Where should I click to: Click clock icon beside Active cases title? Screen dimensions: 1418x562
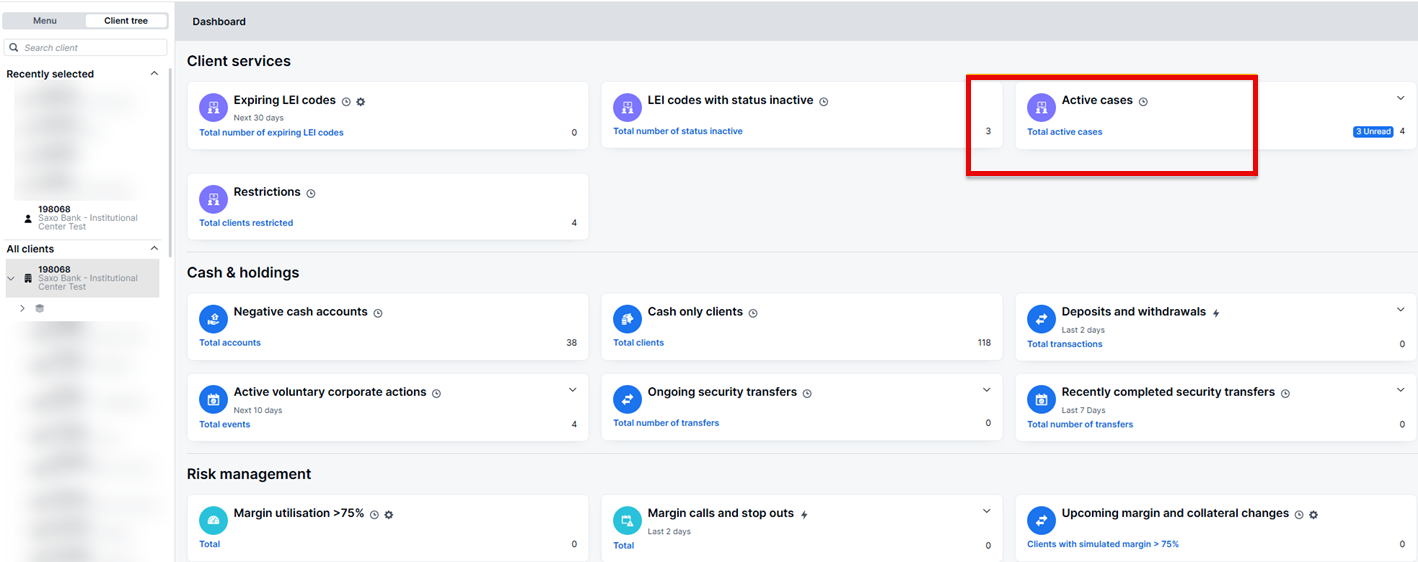pos(1143,102)
